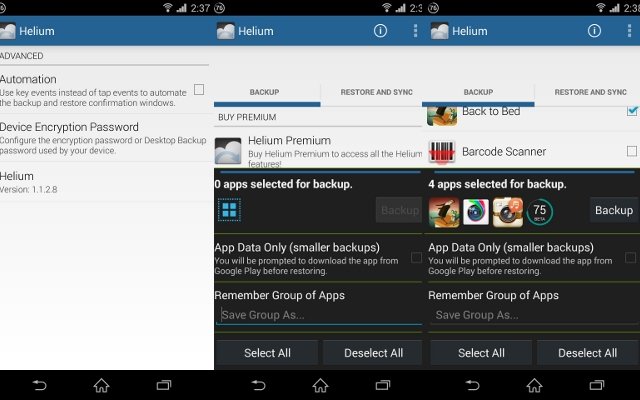Focus Save Group As field on right screen
Viewport: 640px width, 400px height.
(x=534, y=315)
